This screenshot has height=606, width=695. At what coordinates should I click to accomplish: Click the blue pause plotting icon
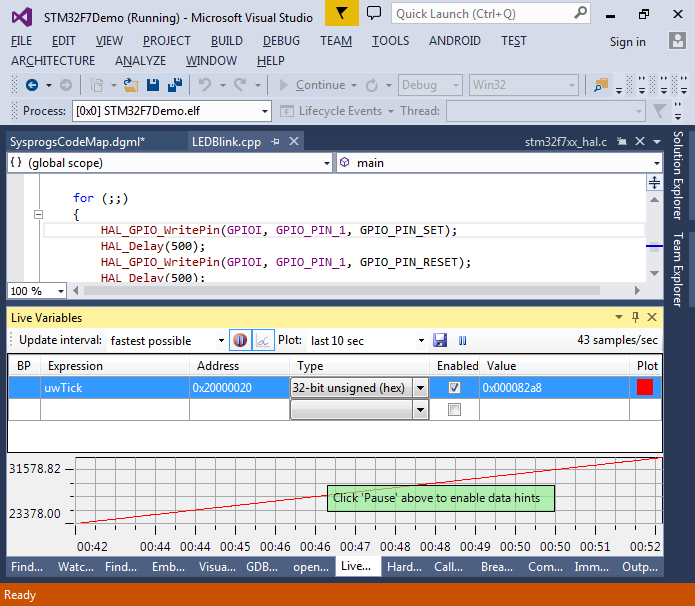click(462, 340)
